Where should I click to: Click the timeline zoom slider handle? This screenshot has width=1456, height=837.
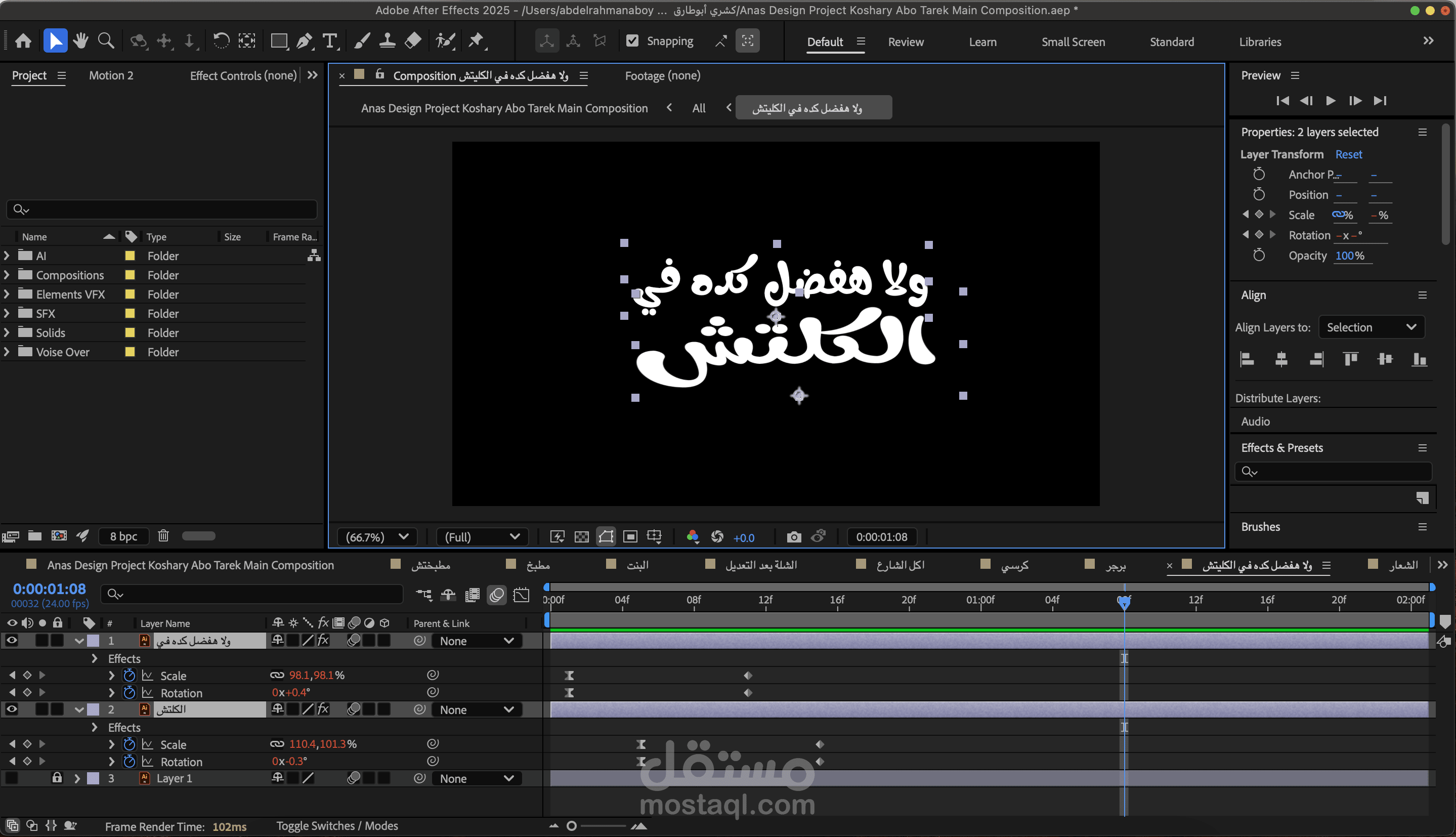[571, 826]
